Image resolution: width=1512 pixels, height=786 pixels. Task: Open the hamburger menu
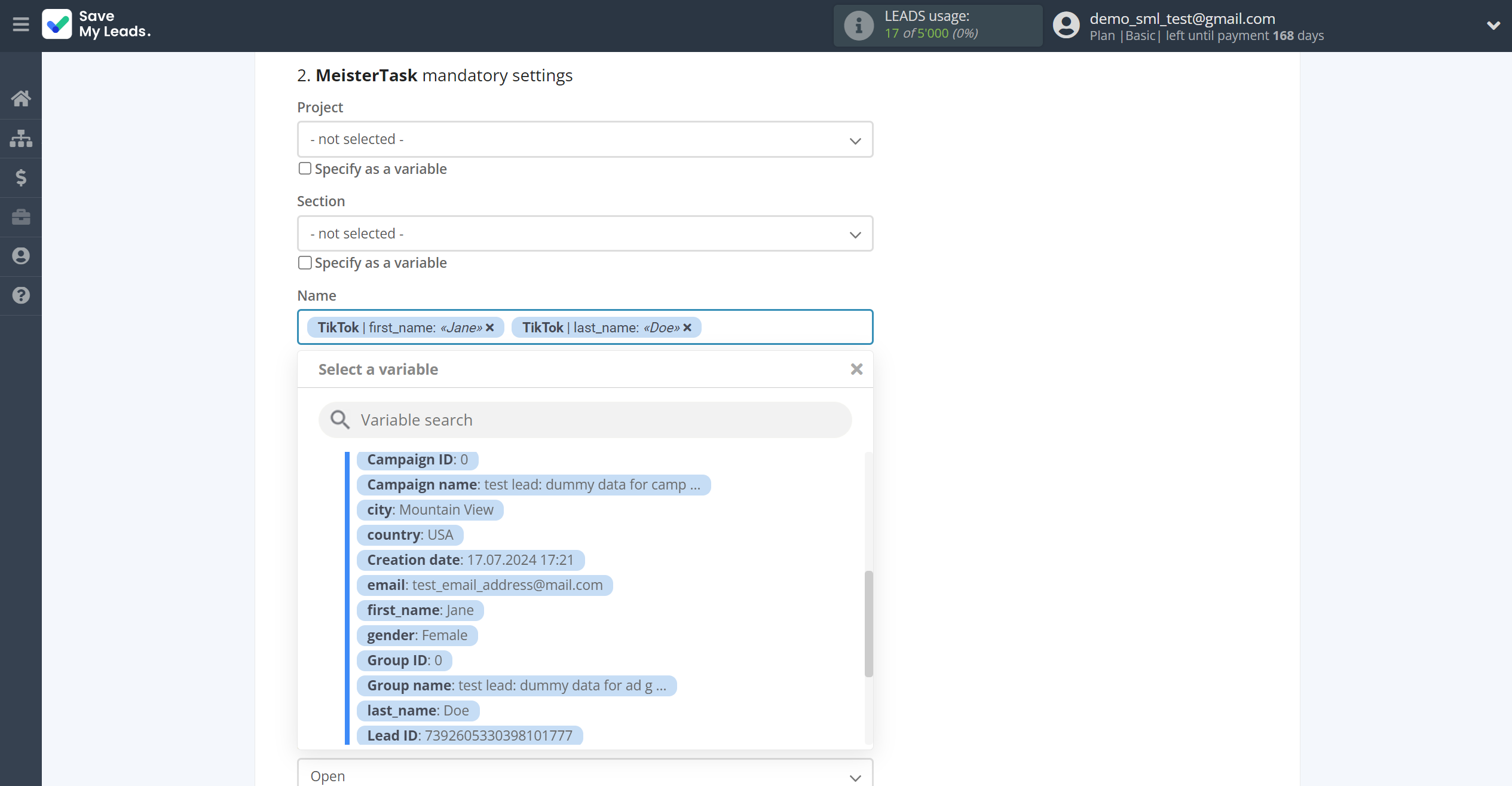point(21,25)
